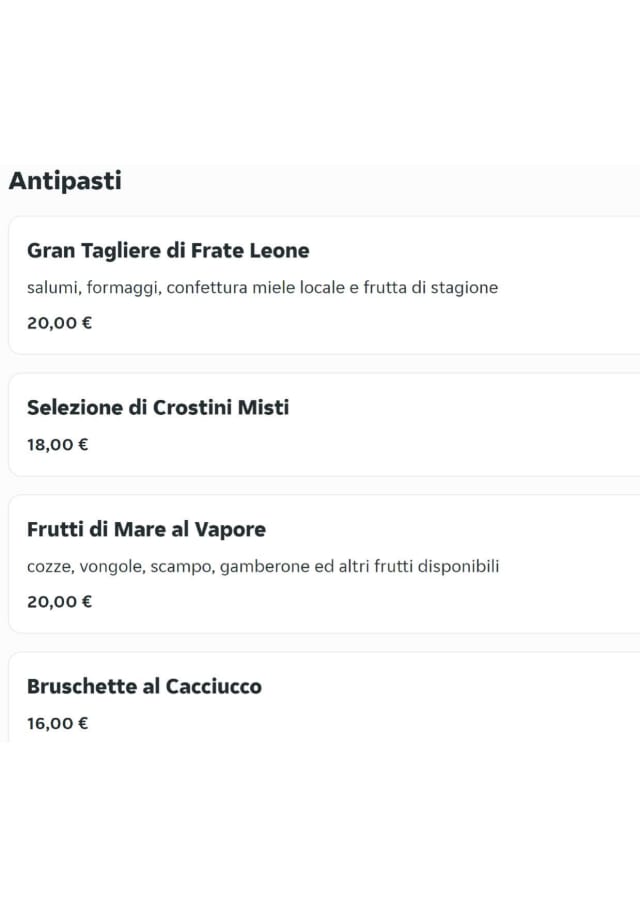The height and width of the screenshot is (906, 640).
Task: Click the word scampo in the seafood description
Action: click(180, 567)
